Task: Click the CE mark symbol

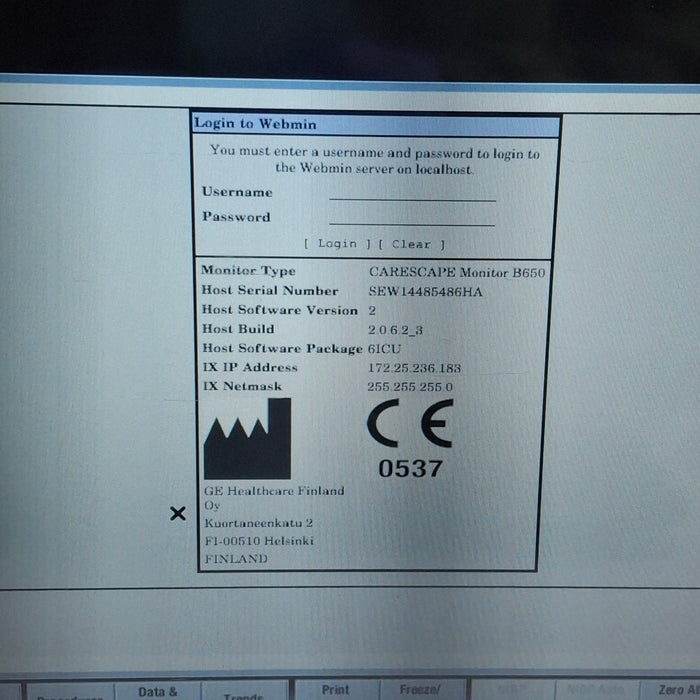Action: pyautogui.click(x=410, y=423)
